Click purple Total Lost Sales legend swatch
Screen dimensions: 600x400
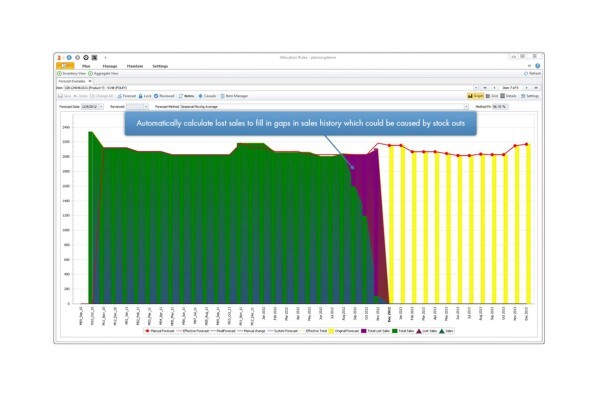[364, 331]
